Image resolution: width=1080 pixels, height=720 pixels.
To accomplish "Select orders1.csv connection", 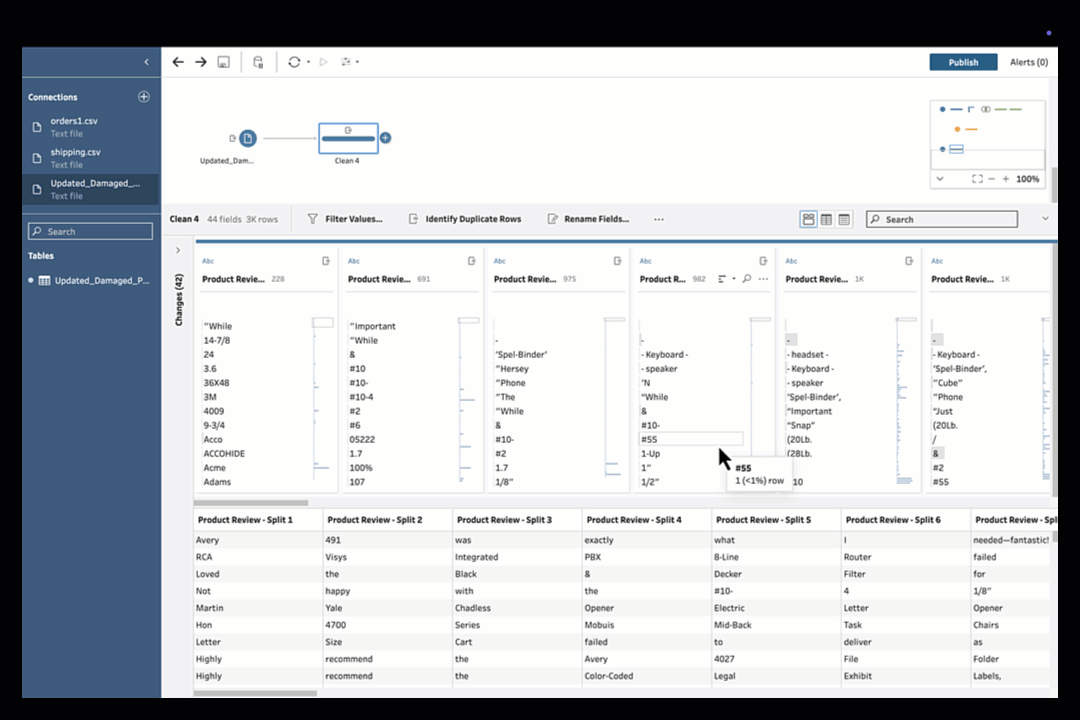I will (90, 127).
